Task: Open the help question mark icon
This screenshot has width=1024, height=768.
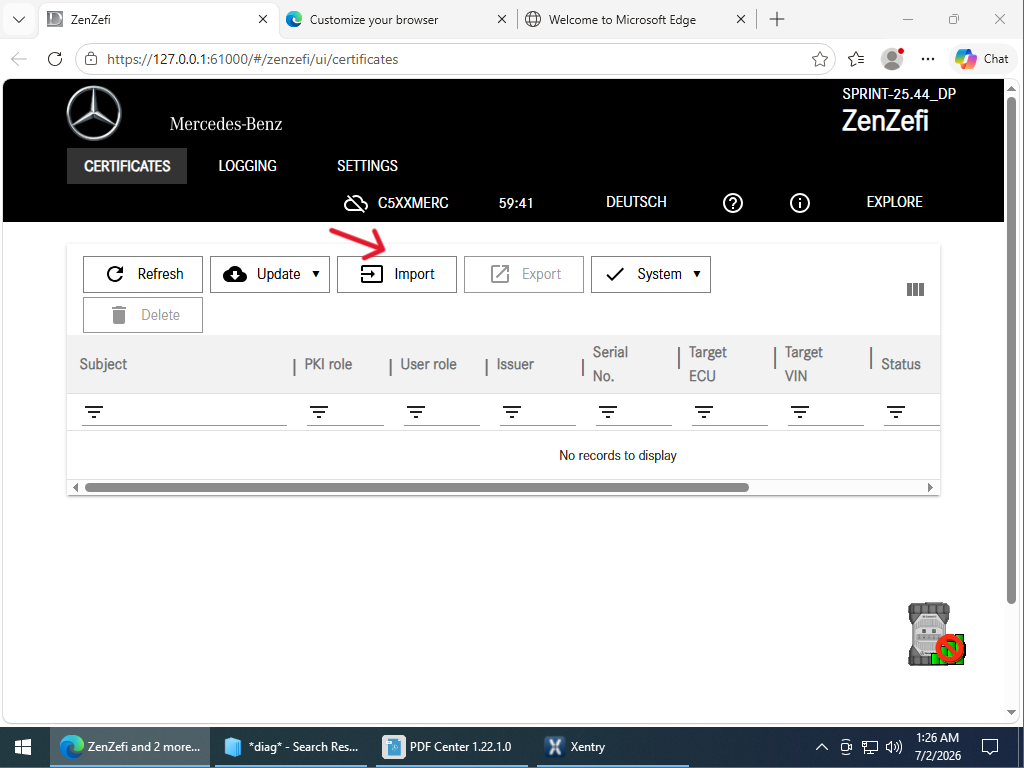Action: (x=733, y=203)
